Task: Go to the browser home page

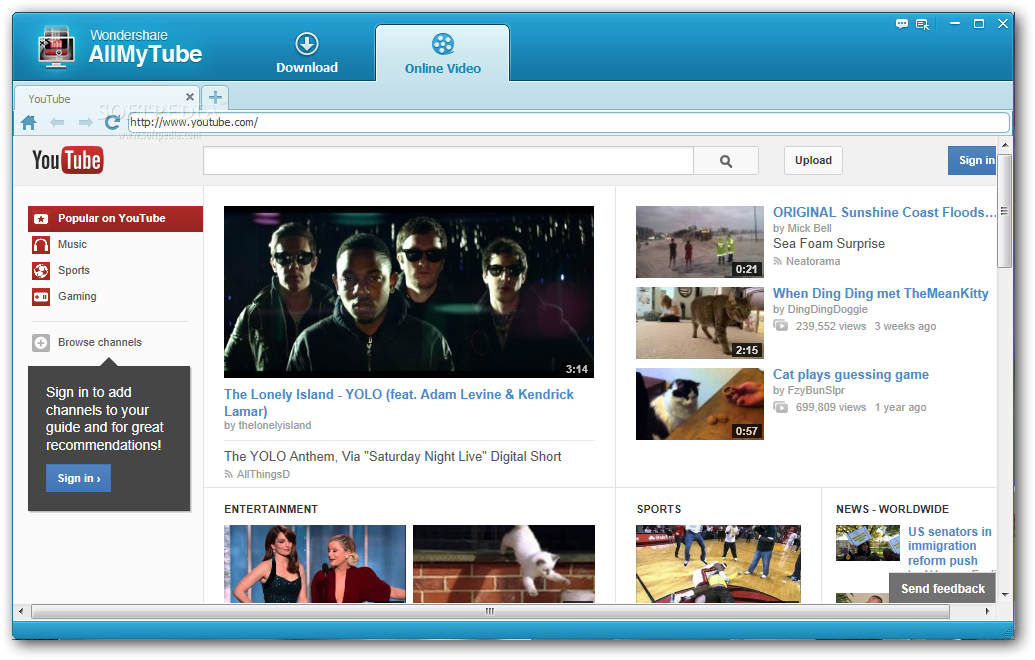Action: [x=28, y=122]
